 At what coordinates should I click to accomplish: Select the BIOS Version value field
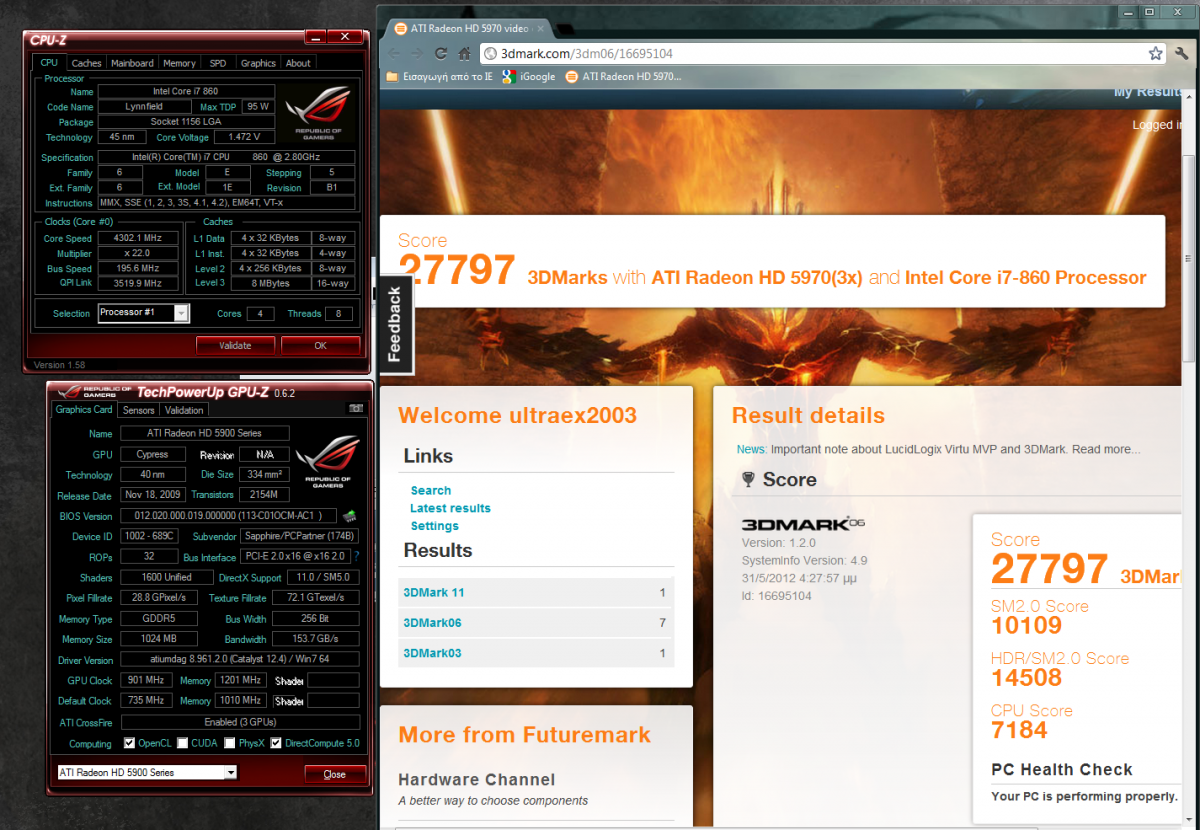[230, 516]
